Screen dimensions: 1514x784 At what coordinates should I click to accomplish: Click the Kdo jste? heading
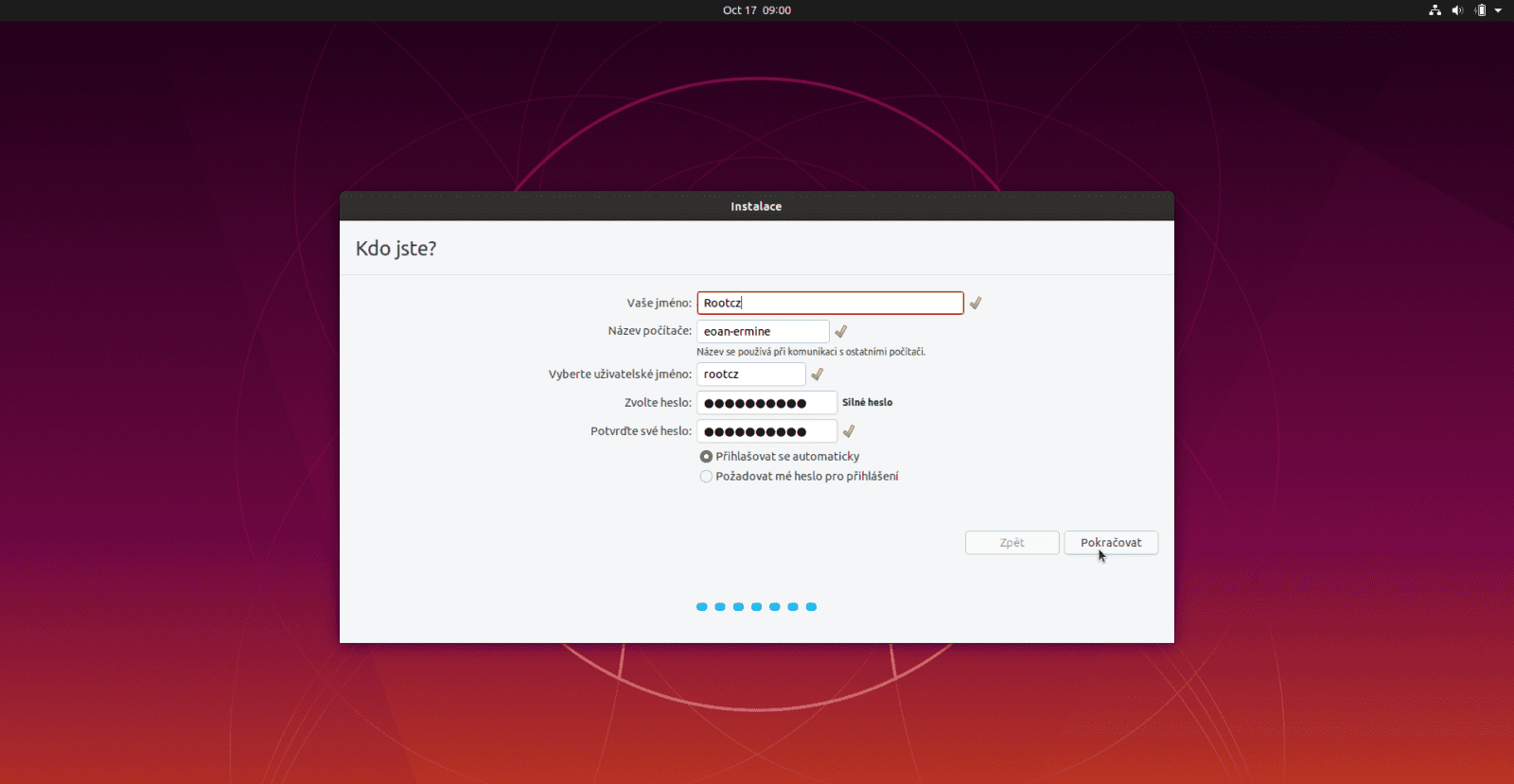pos(396,249)
